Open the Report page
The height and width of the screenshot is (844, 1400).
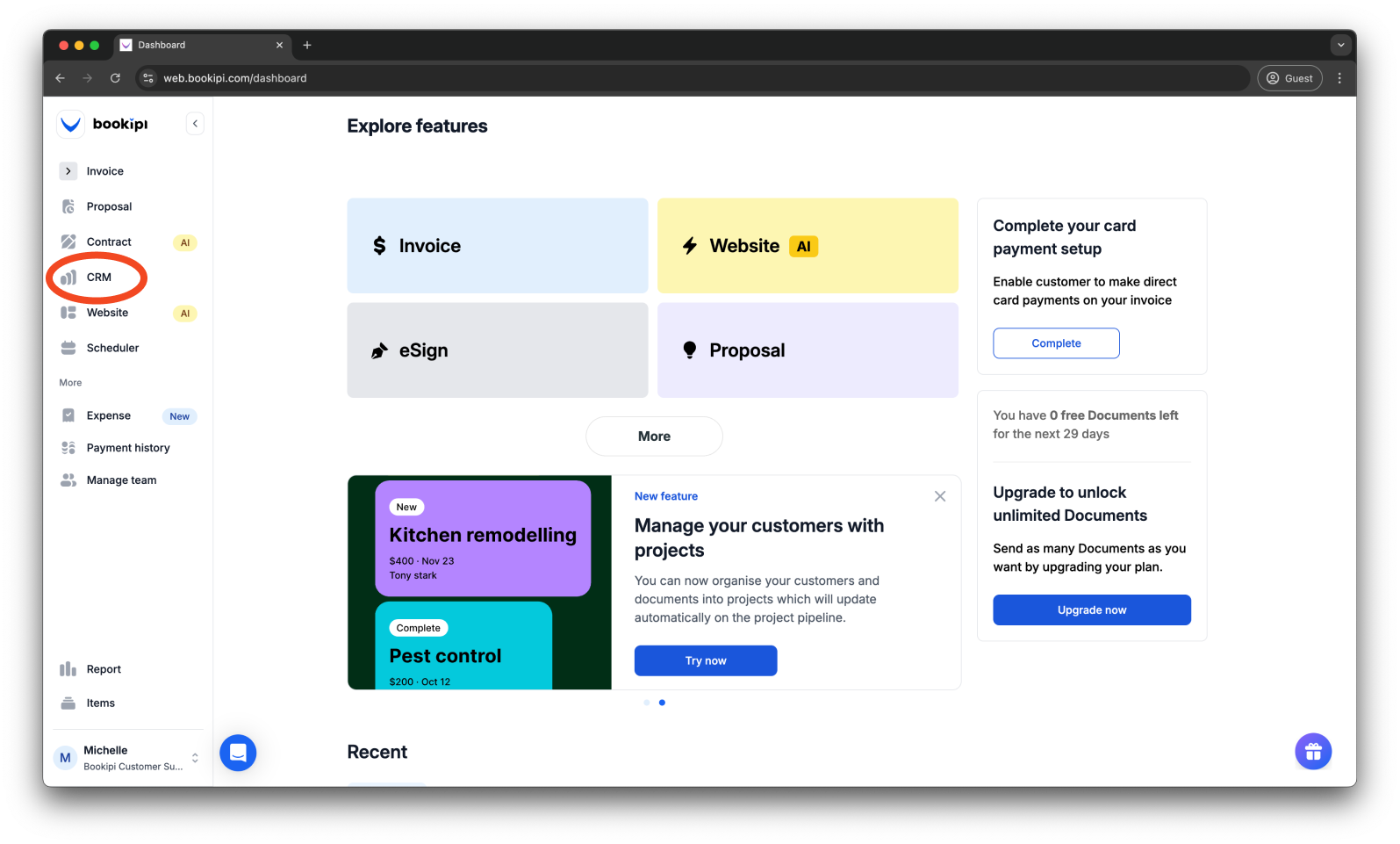[x=104, y=669]
